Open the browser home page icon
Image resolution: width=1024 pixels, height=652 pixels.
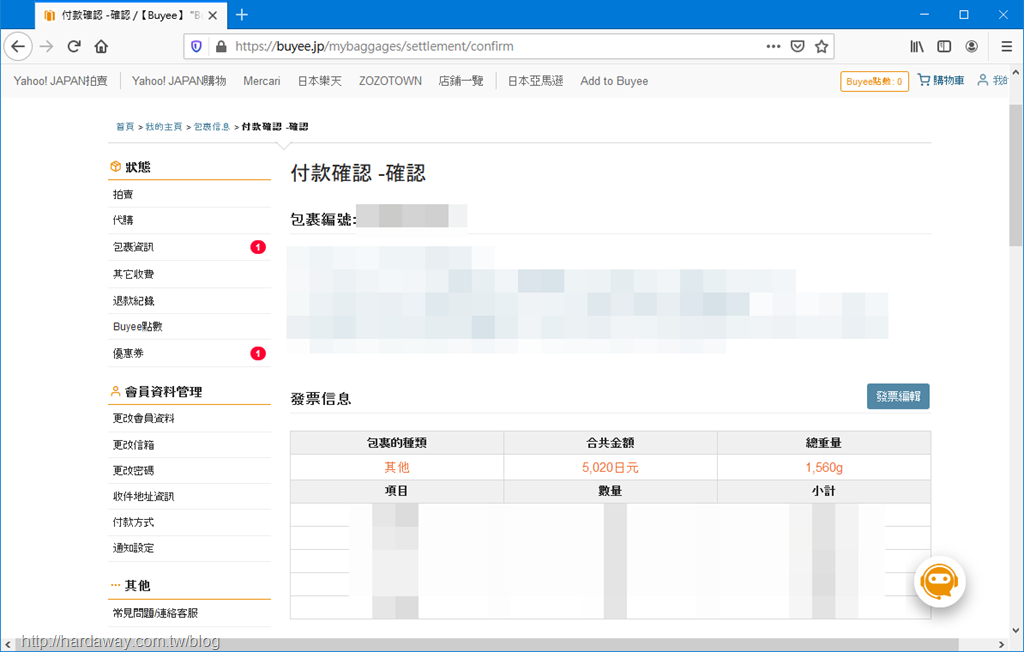[x=101, y=46]
